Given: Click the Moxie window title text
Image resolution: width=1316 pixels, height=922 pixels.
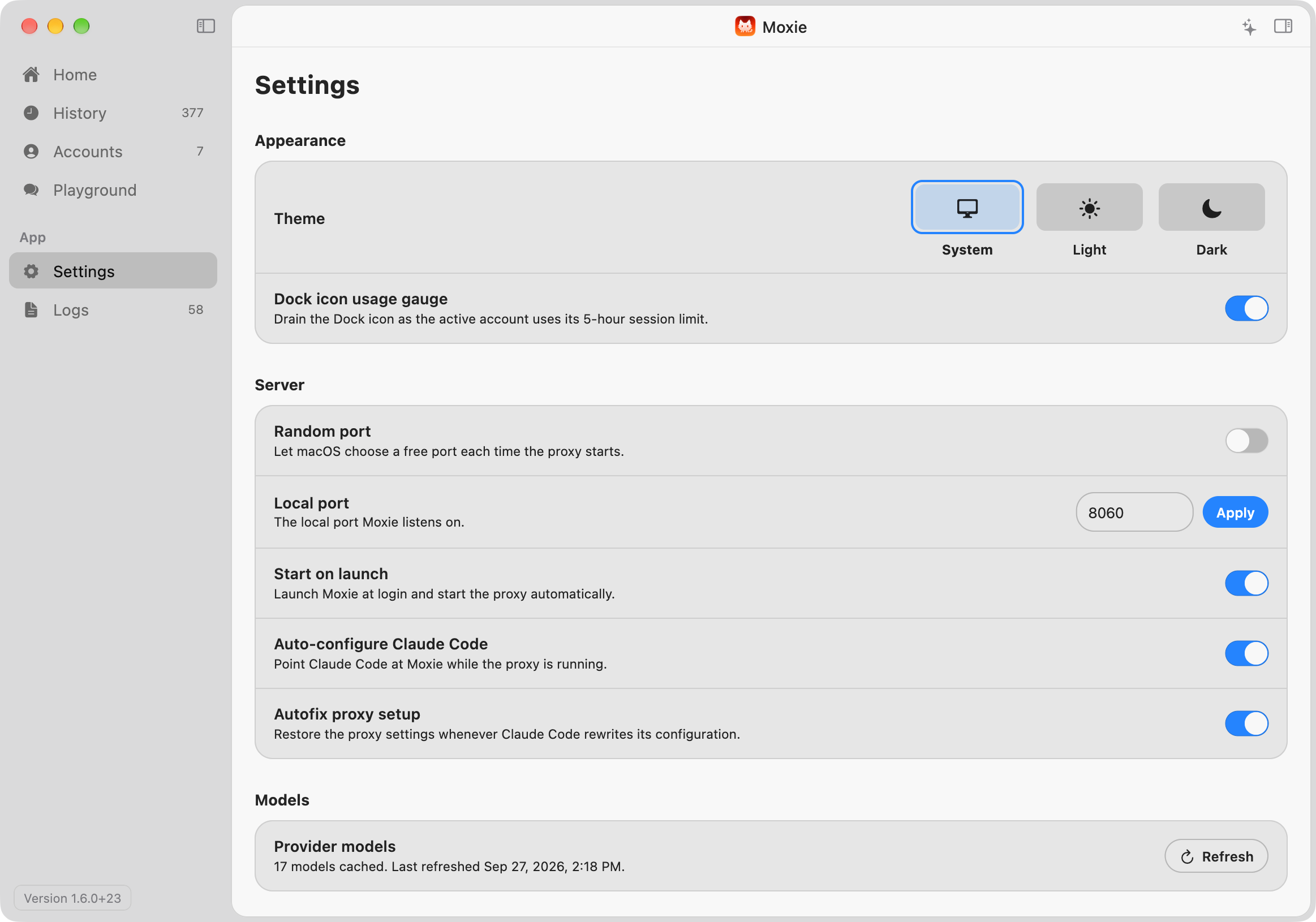Looking at the screenshot, I should (784, 27).
